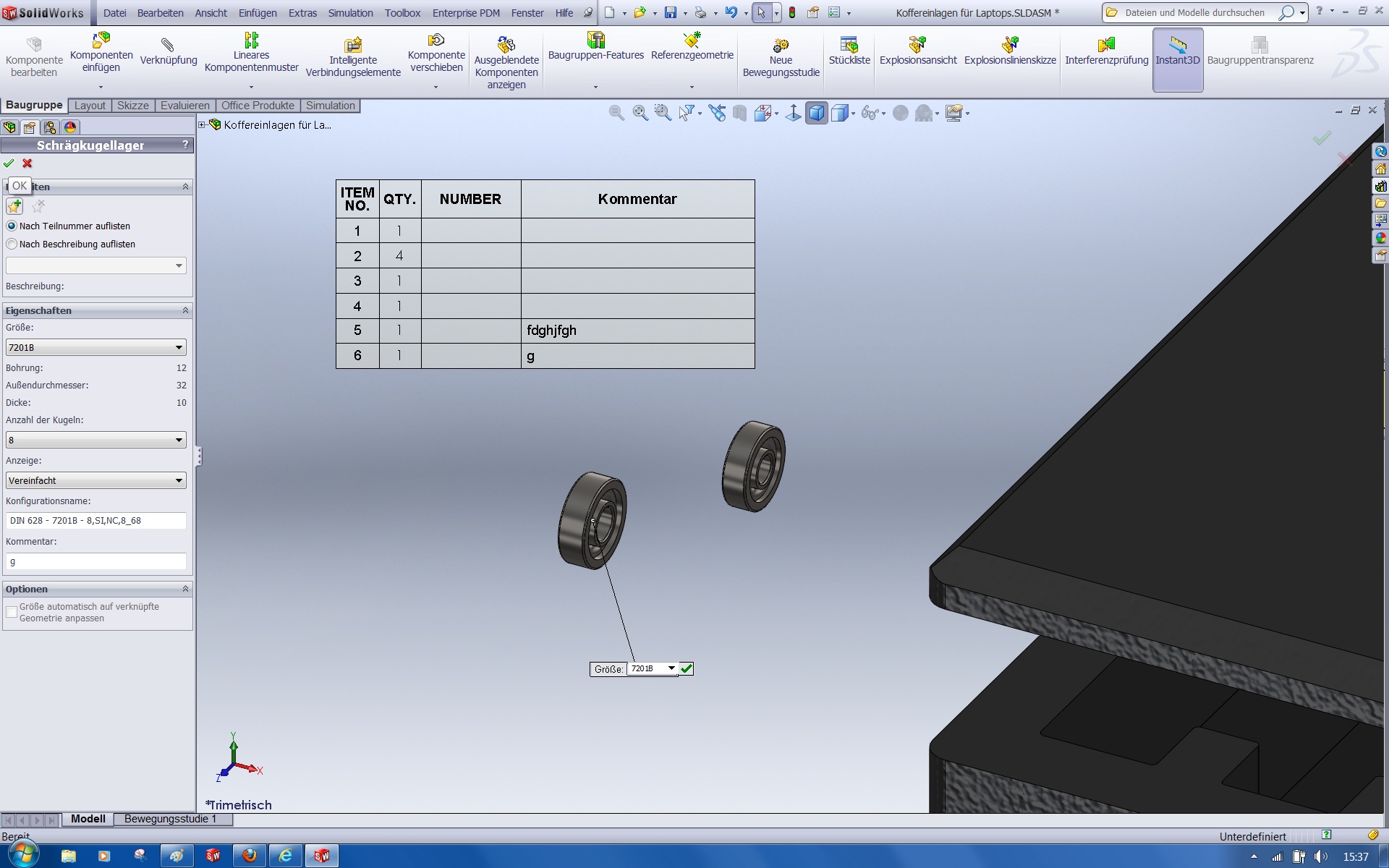Open the Datei menu

click(114, 13)
